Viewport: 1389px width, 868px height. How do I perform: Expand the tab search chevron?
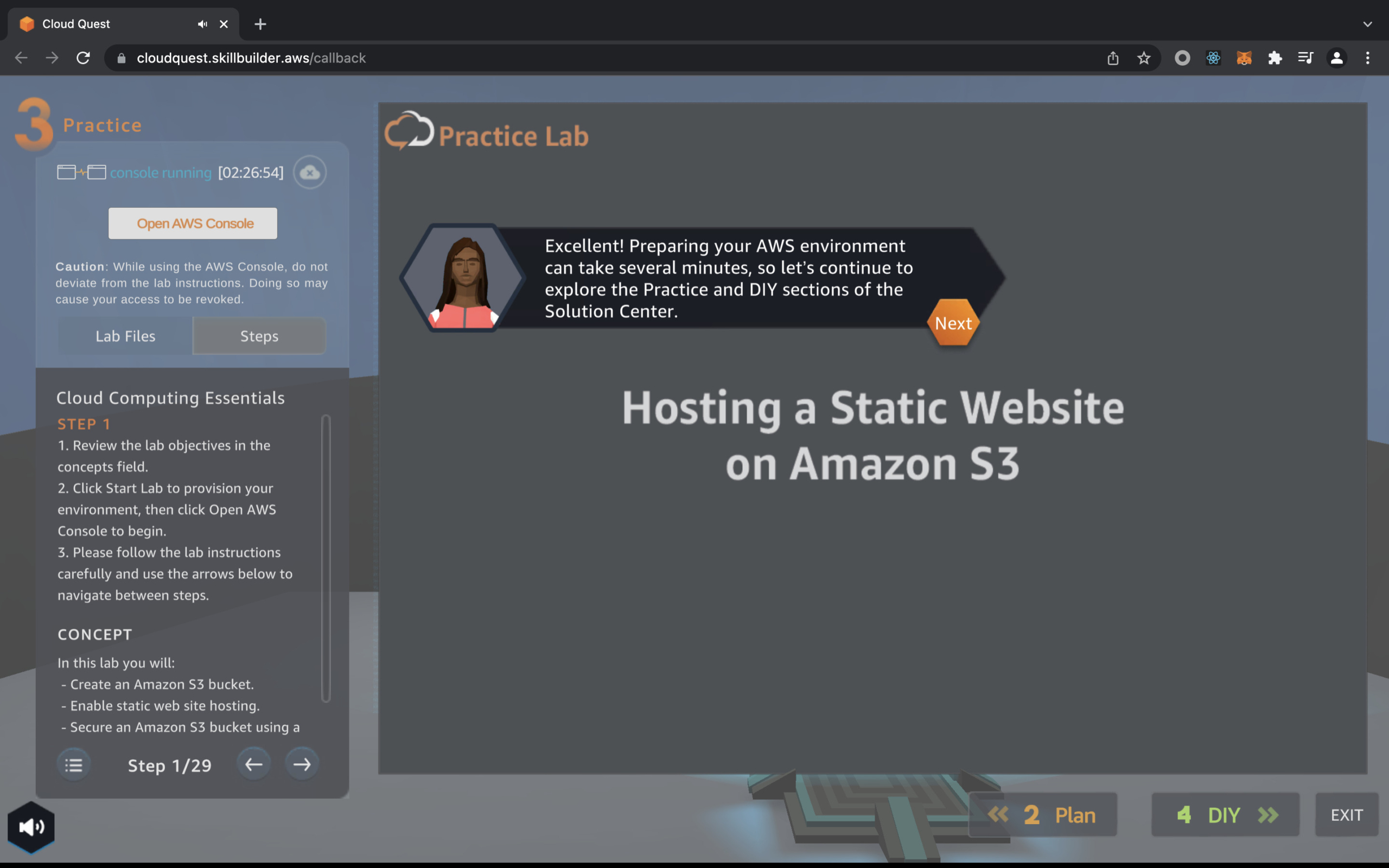pos(1368,24)
